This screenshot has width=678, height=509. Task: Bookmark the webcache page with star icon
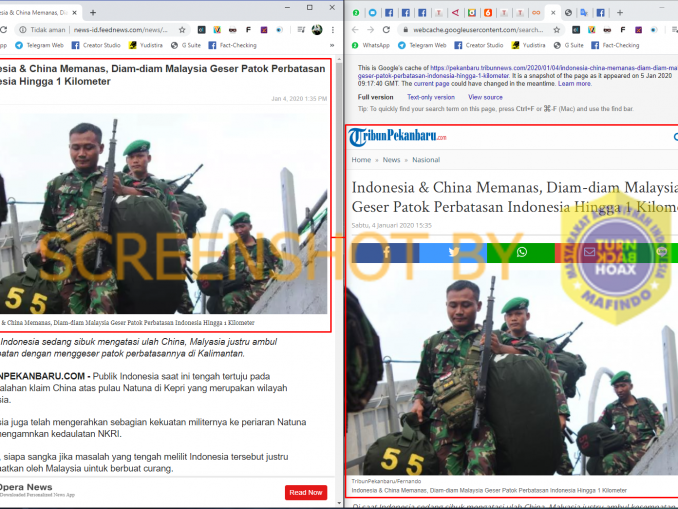coord(556,30)
